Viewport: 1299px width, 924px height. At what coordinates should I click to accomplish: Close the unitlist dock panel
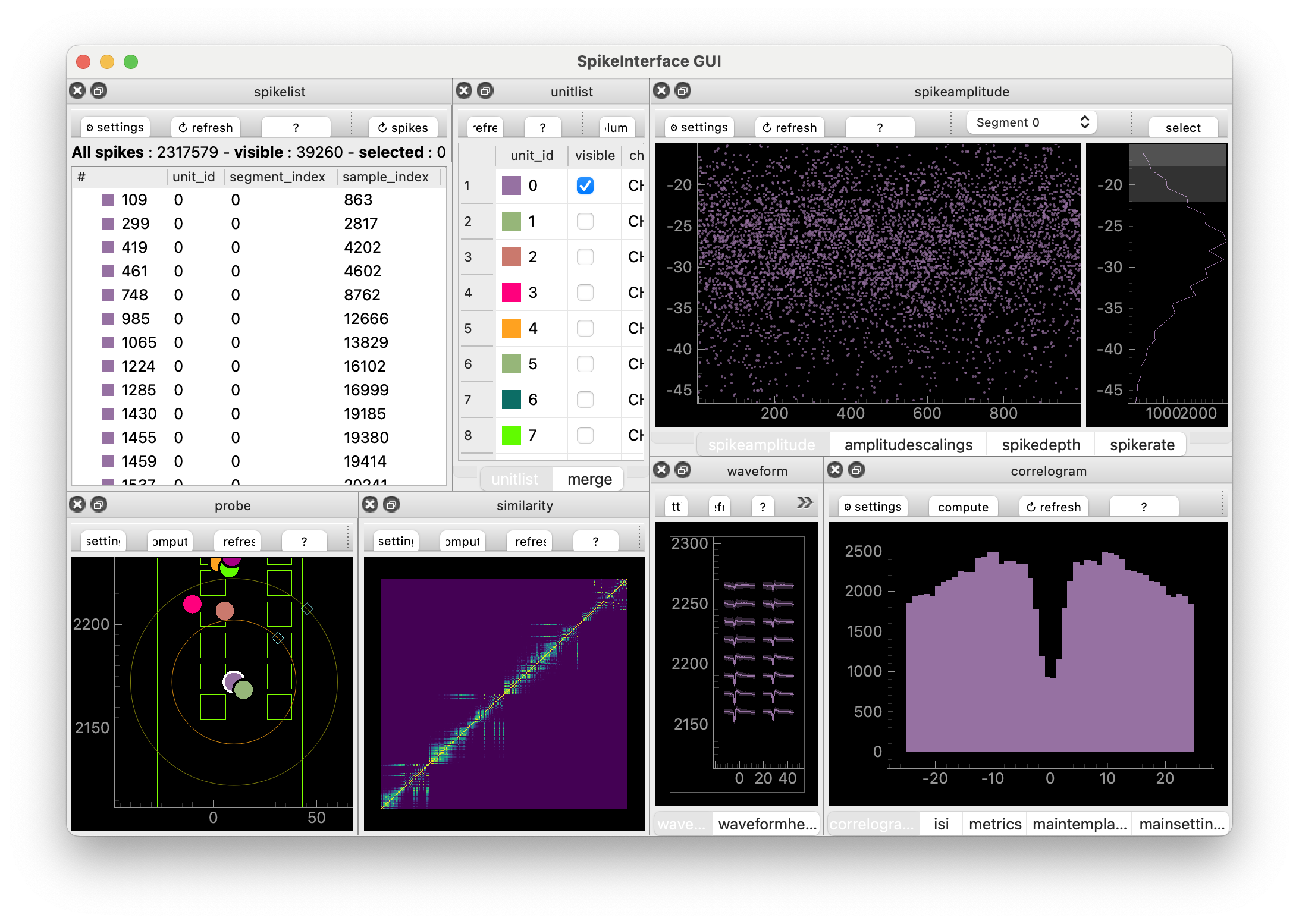coord(464,91)
